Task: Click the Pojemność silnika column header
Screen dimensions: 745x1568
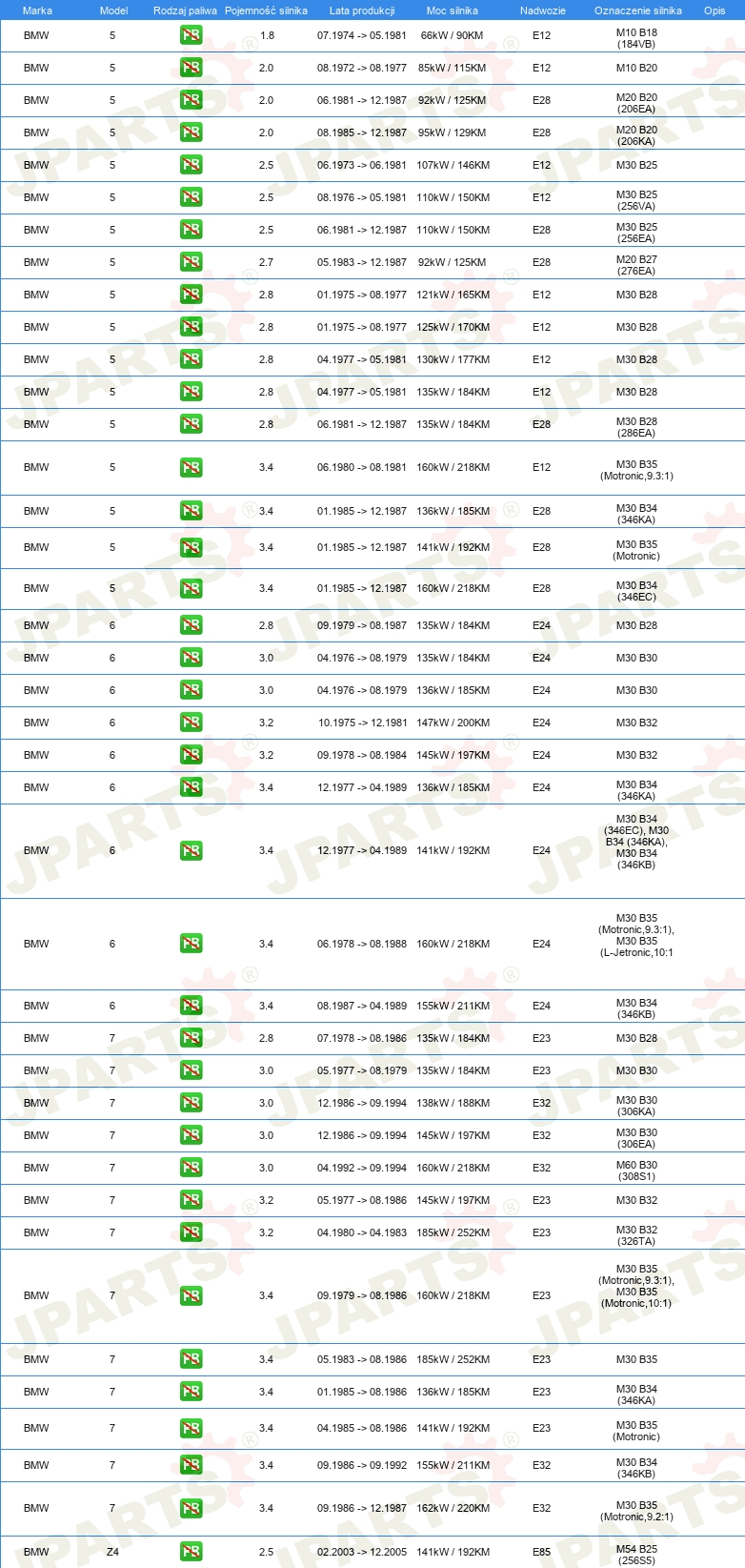Action: point(266,10)
